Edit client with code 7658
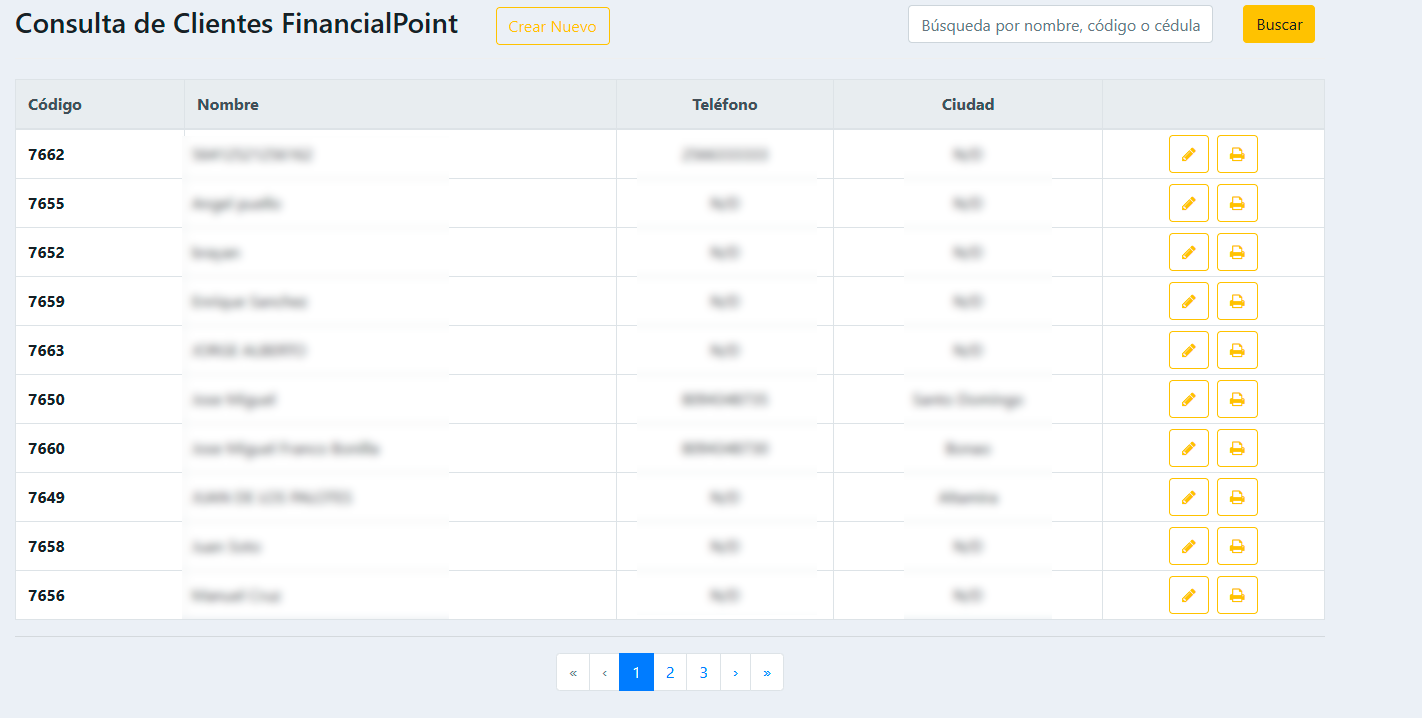This screenshot has width=1422, height=718. click(x=1188, y=546)
